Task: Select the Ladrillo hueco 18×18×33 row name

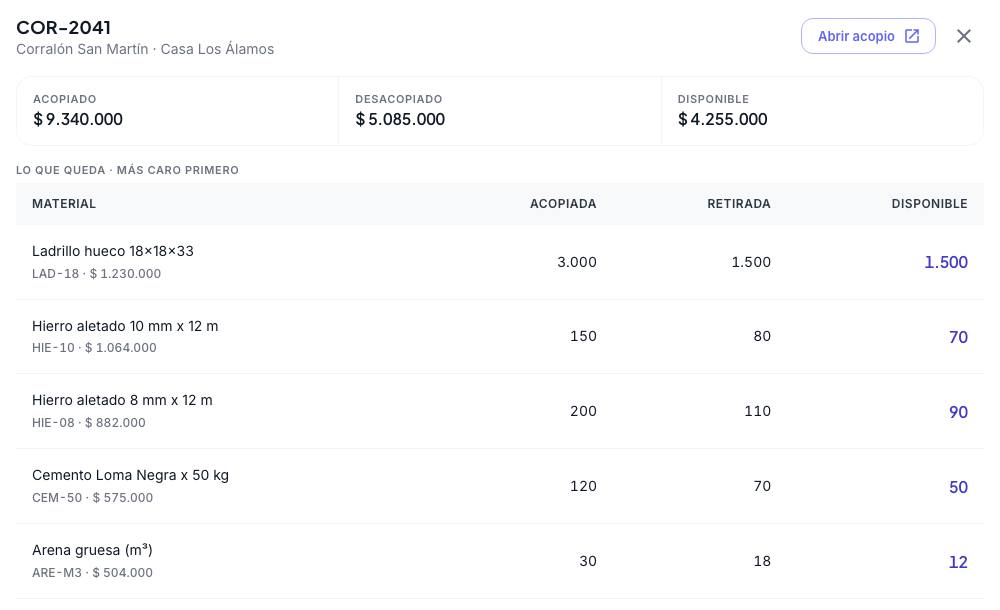Action: 113,251
